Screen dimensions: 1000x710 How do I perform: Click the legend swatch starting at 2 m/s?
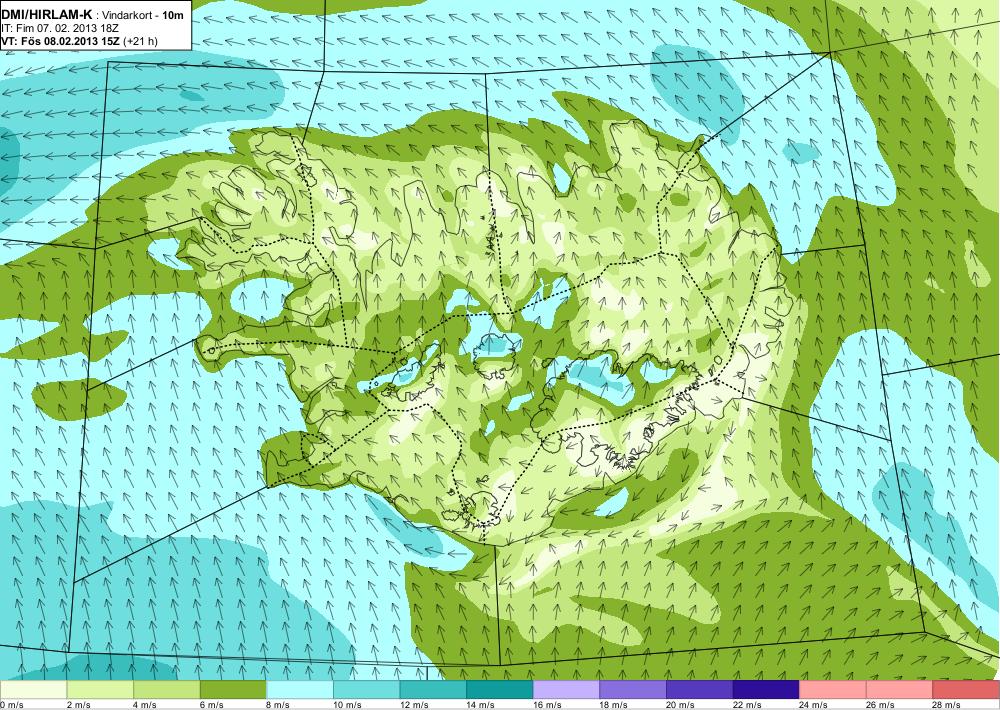click(100, 690)
